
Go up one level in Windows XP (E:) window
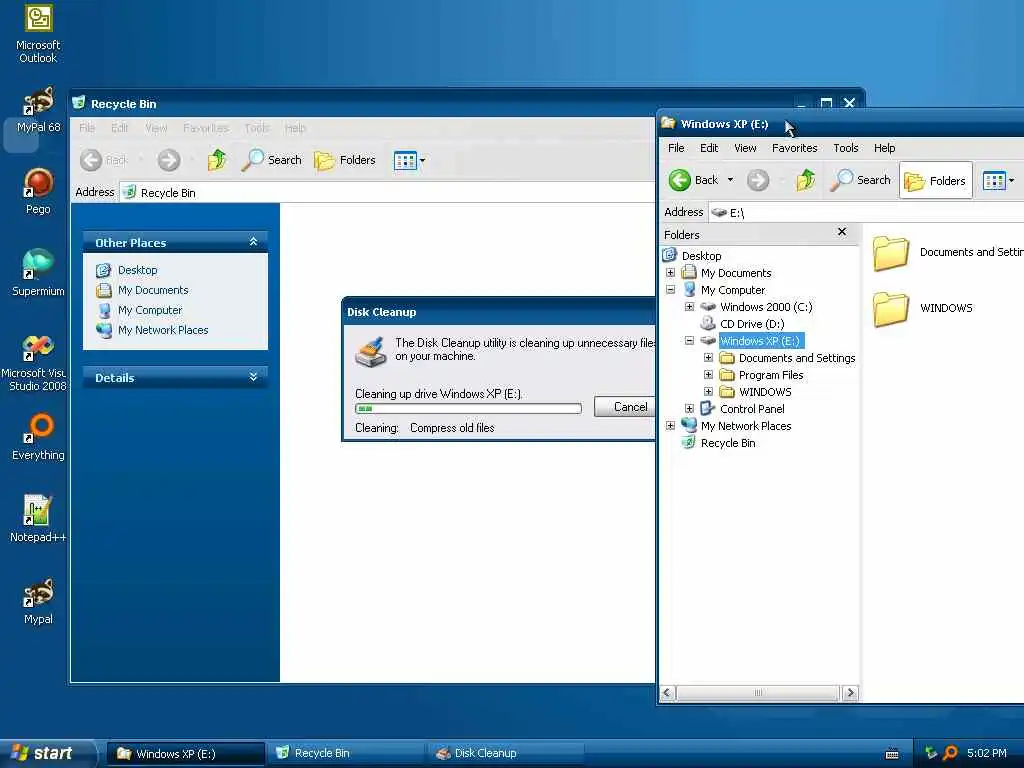(805, 180)
